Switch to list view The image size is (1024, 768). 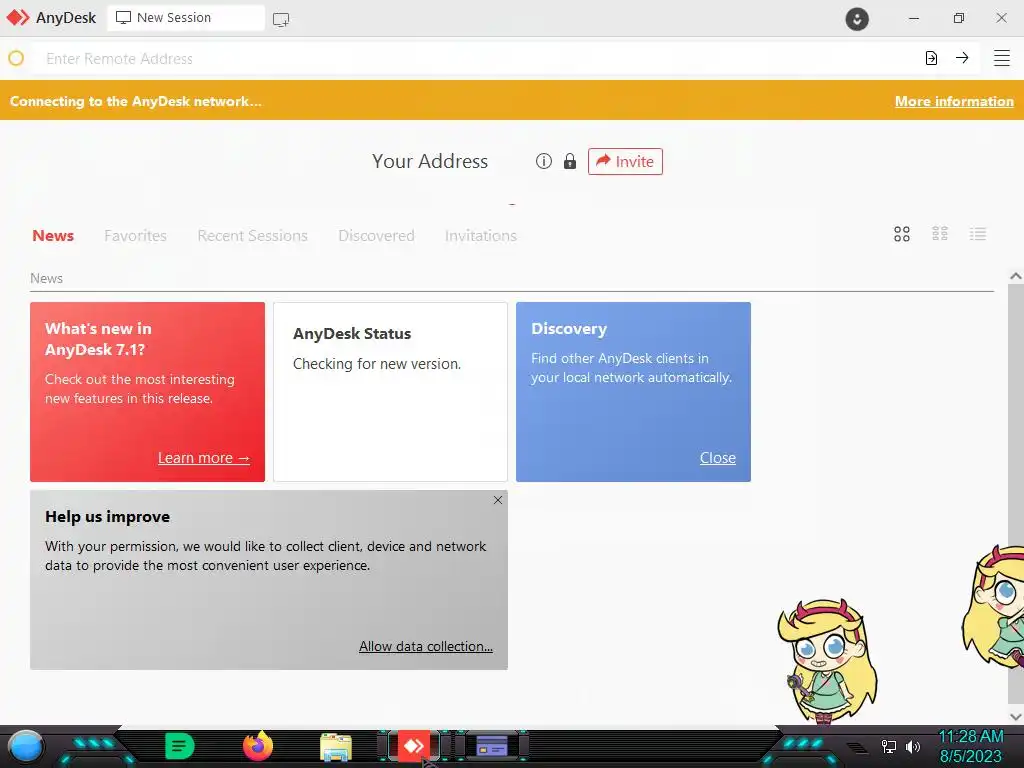coord(978,234)
